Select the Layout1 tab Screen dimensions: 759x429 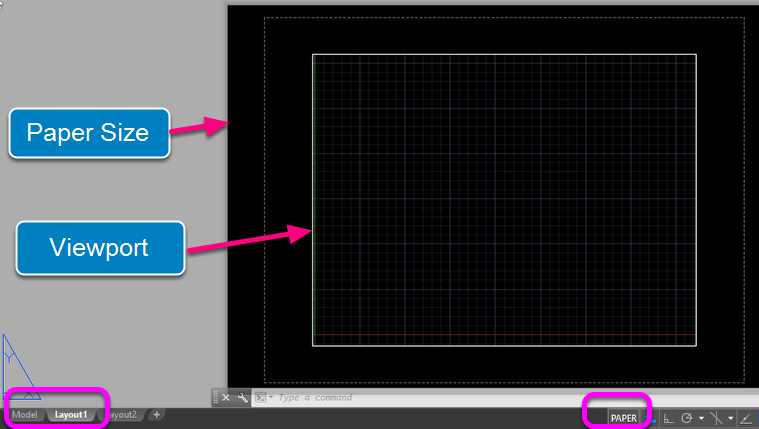(x=71, y=414)
